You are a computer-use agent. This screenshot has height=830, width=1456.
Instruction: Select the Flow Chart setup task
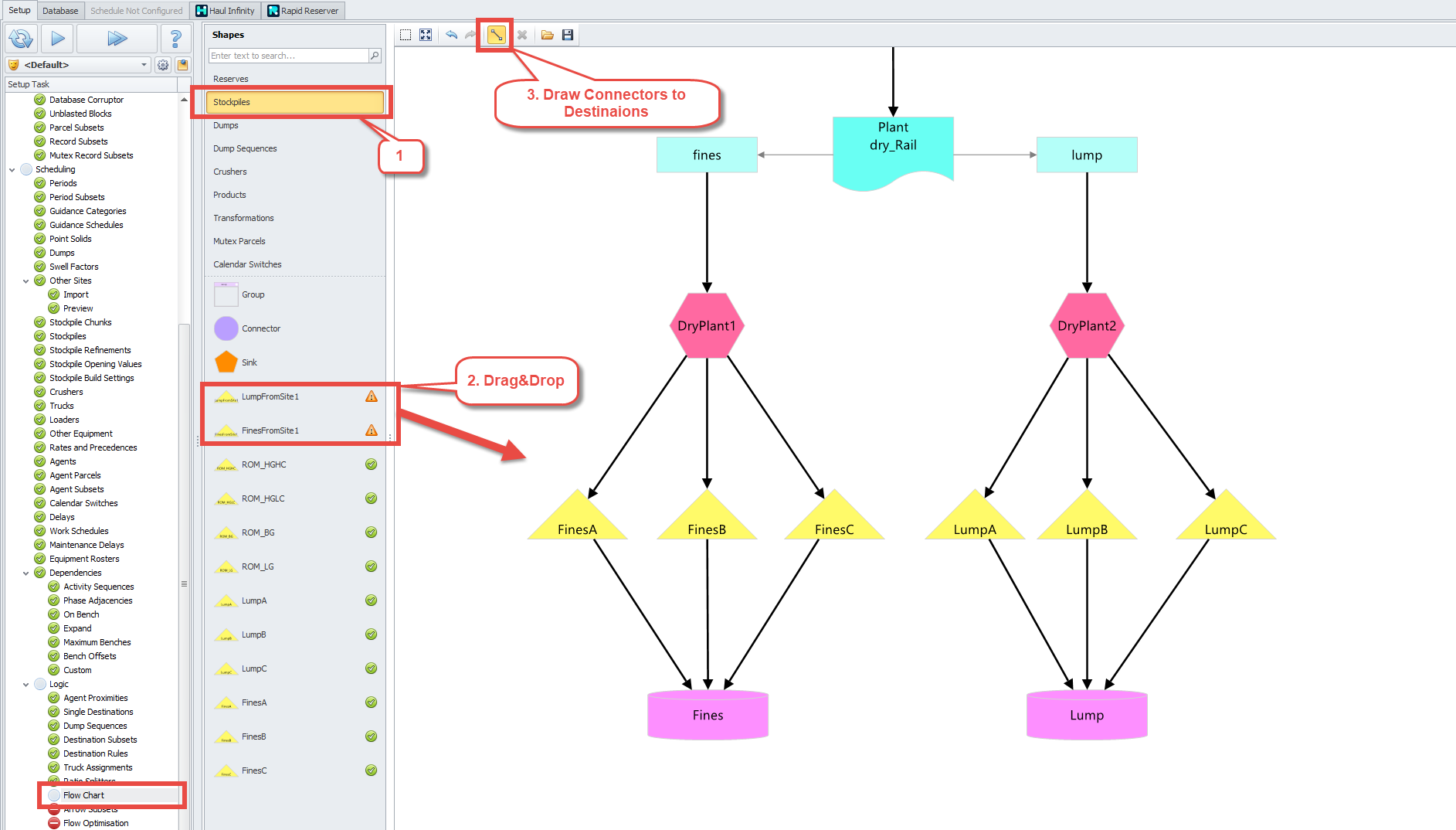click(83, 795)
